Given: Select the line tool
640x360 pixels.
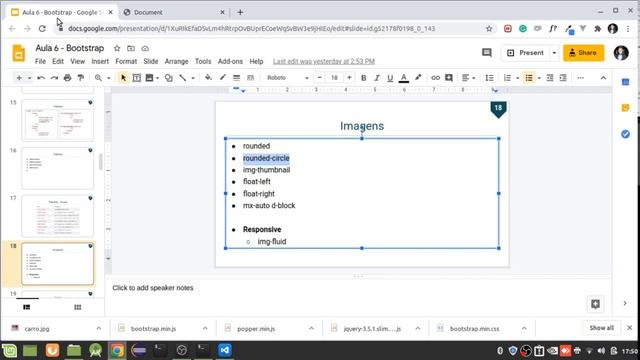Looking at the screenshot, I should click(x=183, y=78).
